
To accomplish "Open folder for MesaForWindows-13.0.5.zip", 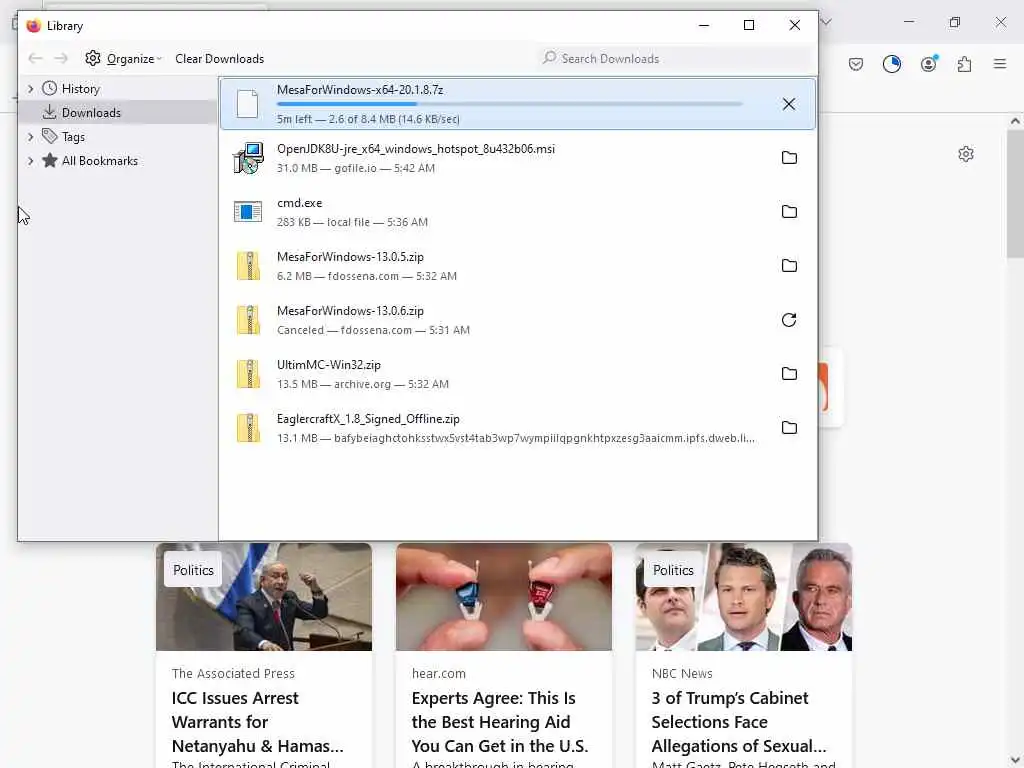I will tap(789, 266).
